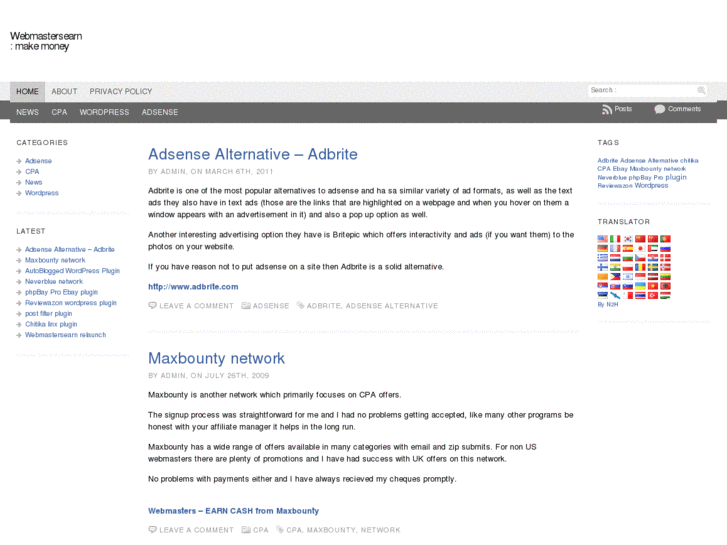Select the Italian flag in Translator
This screenshot has width=727, height=545.
pyautogui.click(x=615, y=239)
